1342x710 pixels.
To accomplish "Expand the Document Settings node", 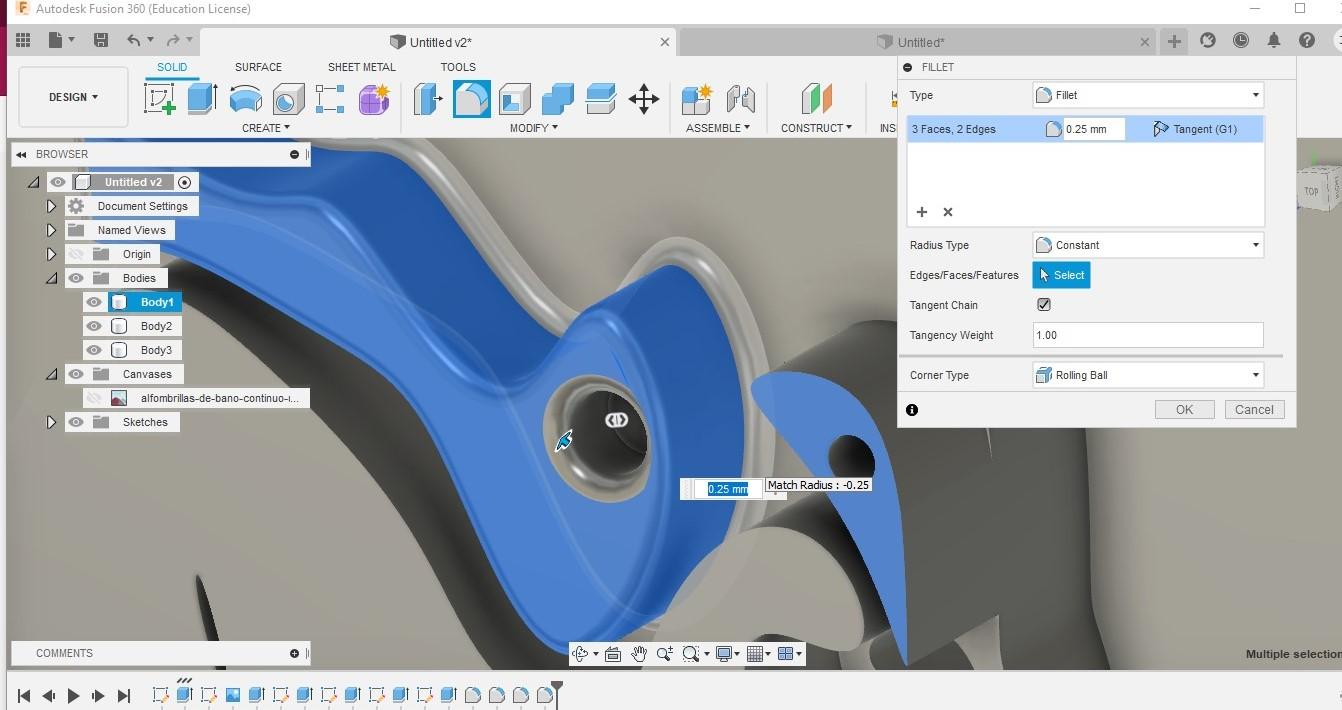I will click(x=51, y=206).
